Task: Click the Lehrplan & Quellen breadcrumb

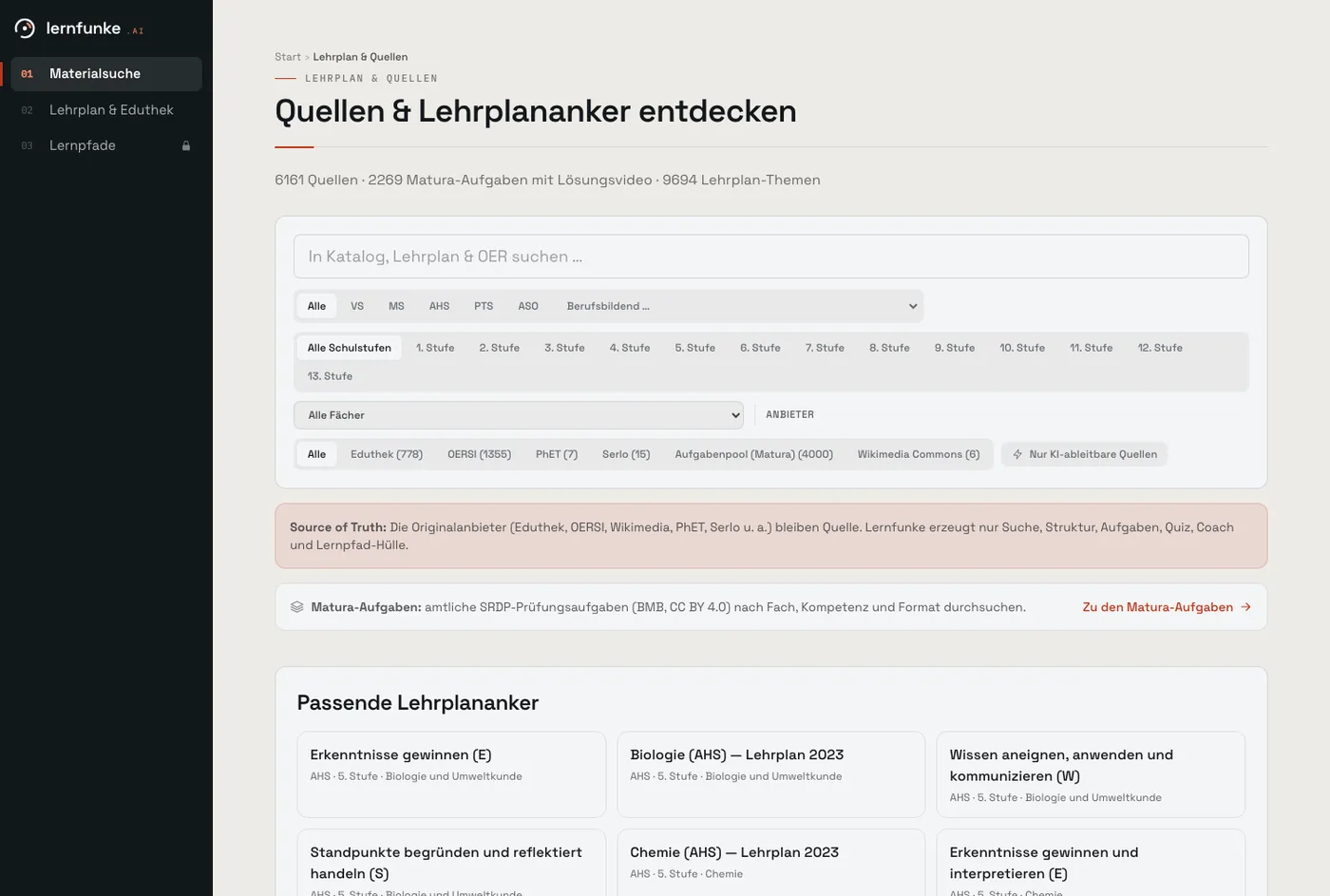Action: click(360, 57)
